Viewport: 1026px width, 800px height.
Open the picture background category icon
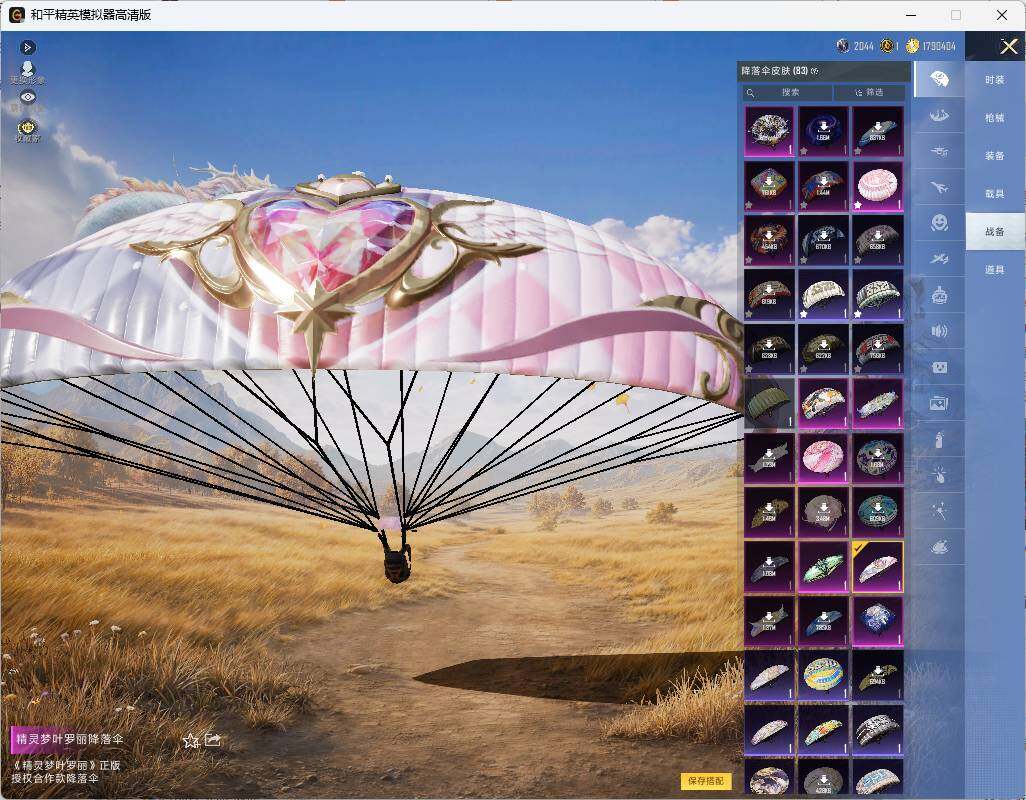click(x=939, y=403)
